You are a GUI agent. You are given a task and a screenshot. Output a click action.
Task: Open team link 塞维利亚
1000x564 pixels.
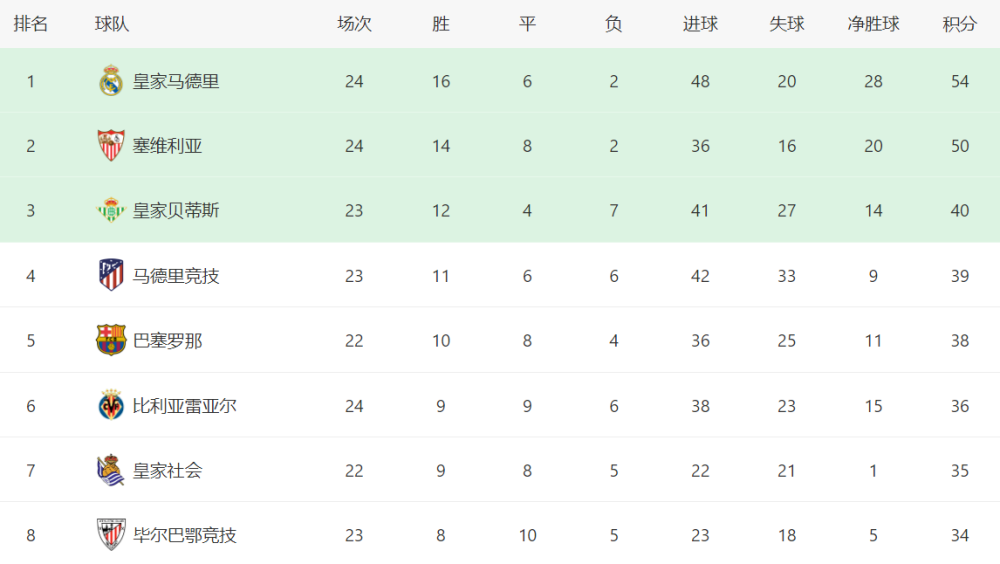(167, 146)
